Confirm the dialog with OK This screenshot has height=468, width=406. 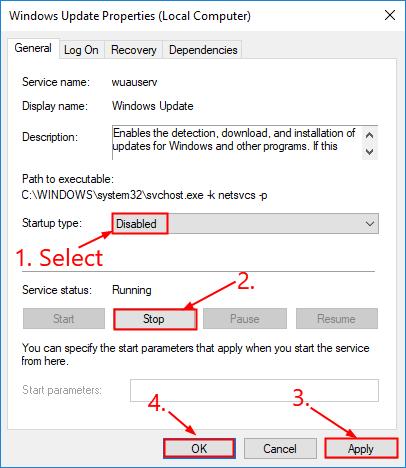click(199, 449)
